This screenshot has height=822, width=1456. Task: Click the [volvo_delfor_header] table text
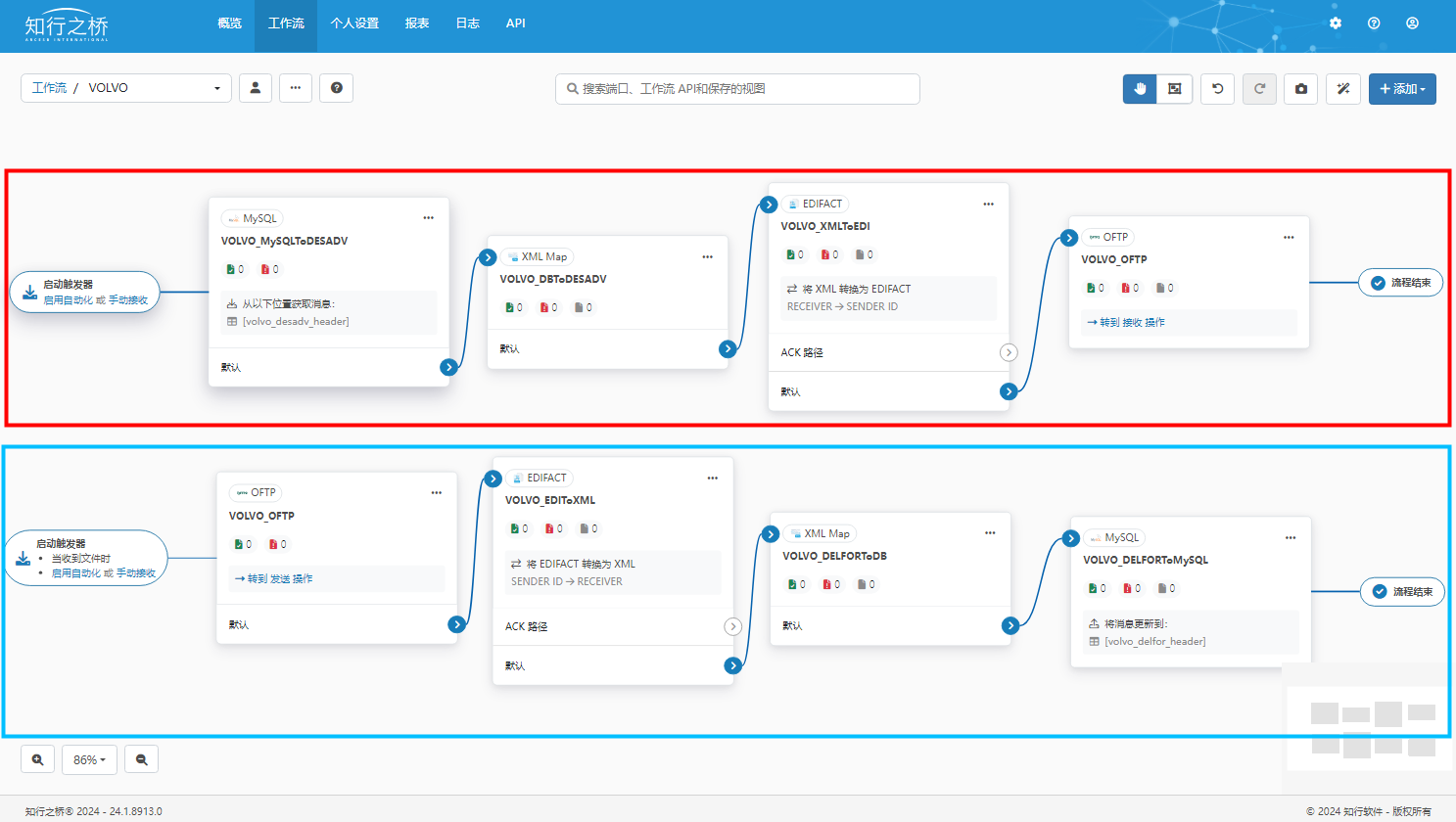click(x=1155, y=642)
